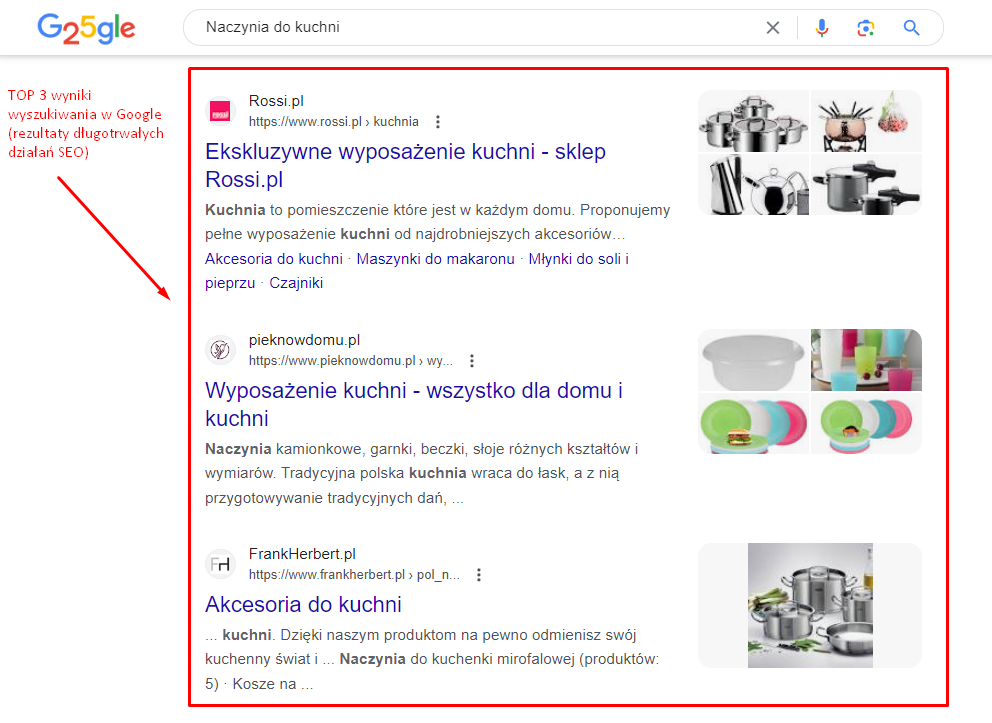
Task: Open Akcesoria do kuchni sitelink under Rossi
Action: (x=274, y=259)
